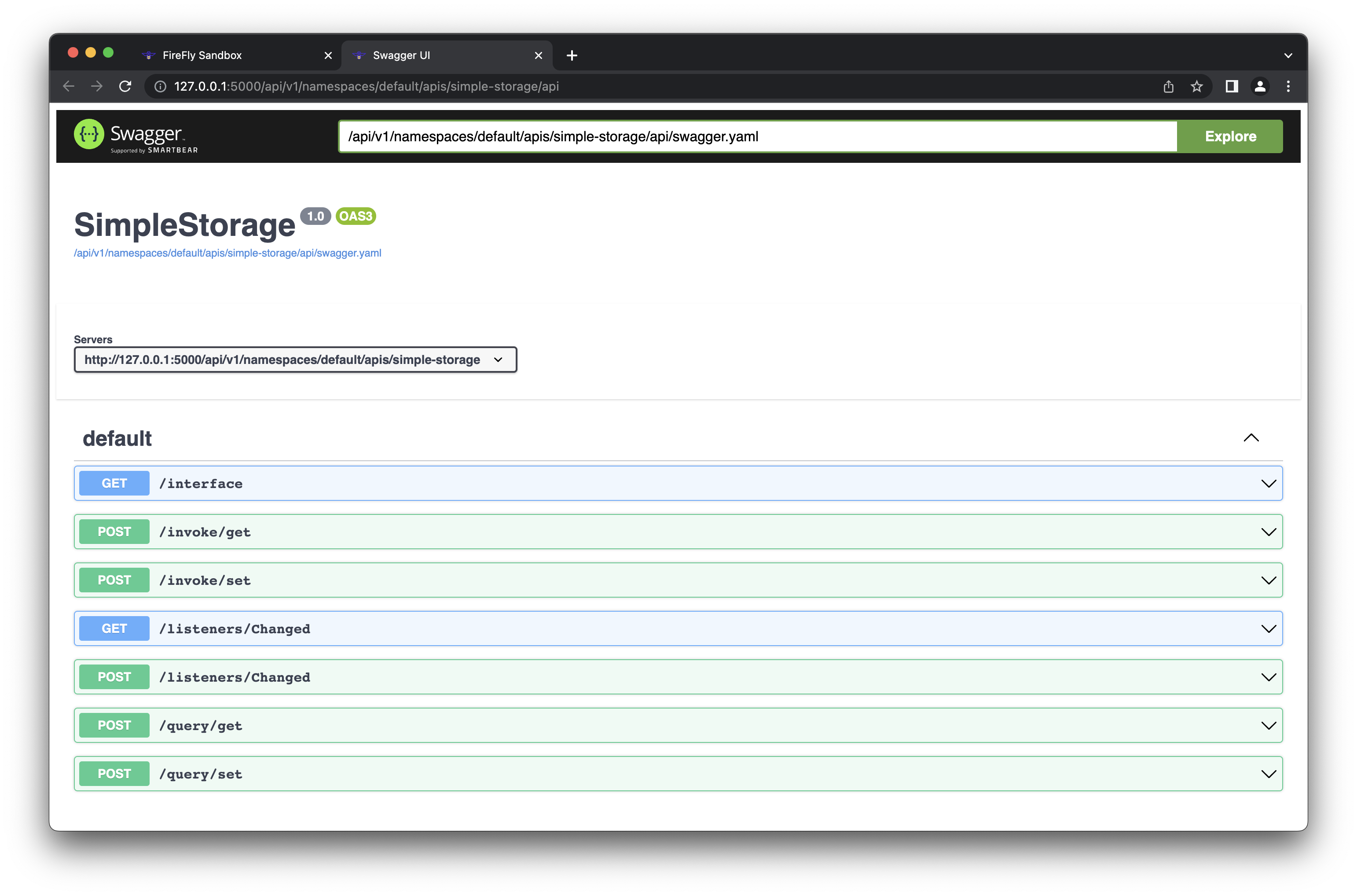Image resolution: width=1357 pixels, height=896 pixels.
Task: Bookmark this page with star icon
Action: tap(1196, 86)
